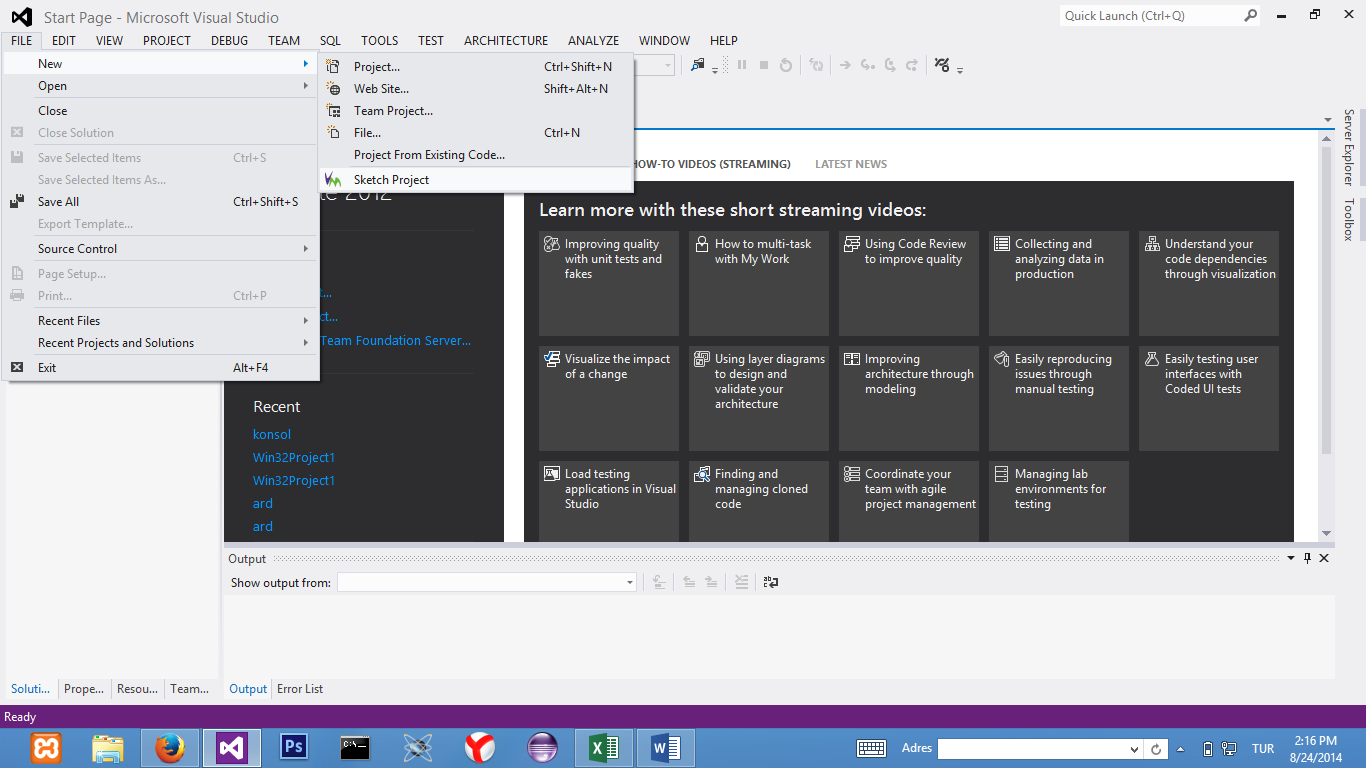Click Exit in the File menu
This screenshot has height=768, width=1366.
tap(162, 368)
